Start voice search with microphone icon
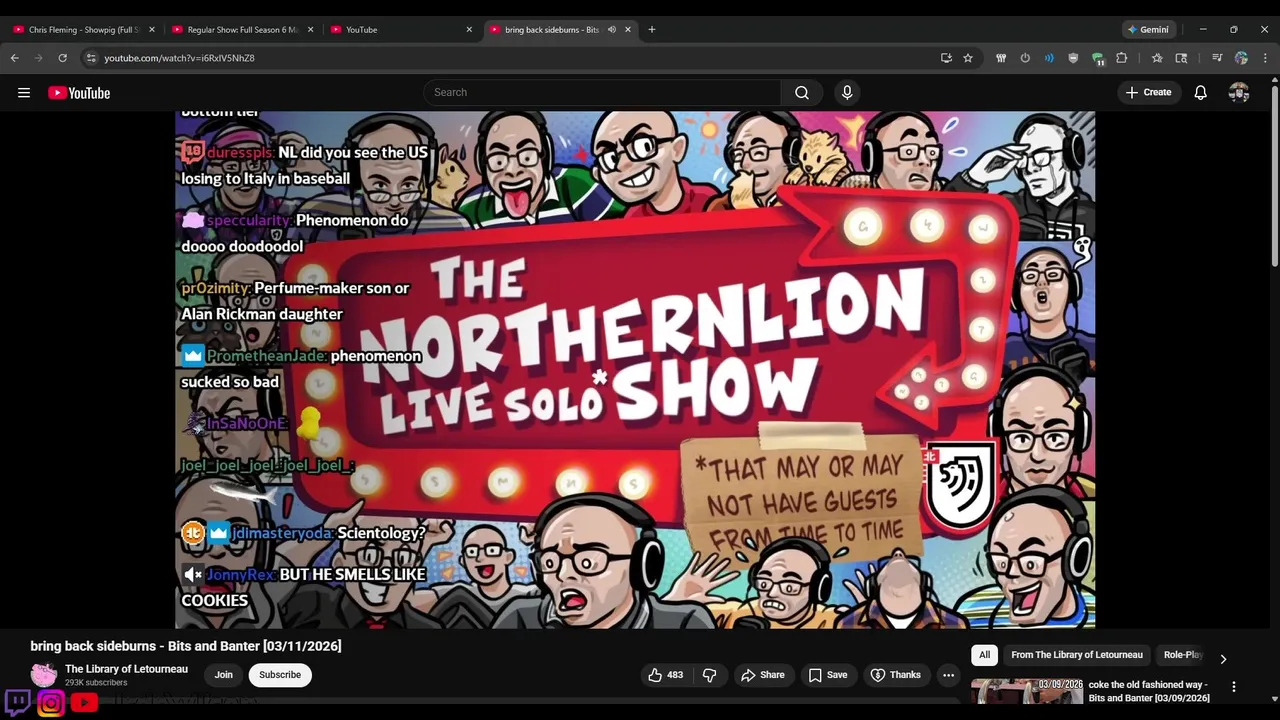Viewport: 1280px width, 720px height. [x=847, y=92]
